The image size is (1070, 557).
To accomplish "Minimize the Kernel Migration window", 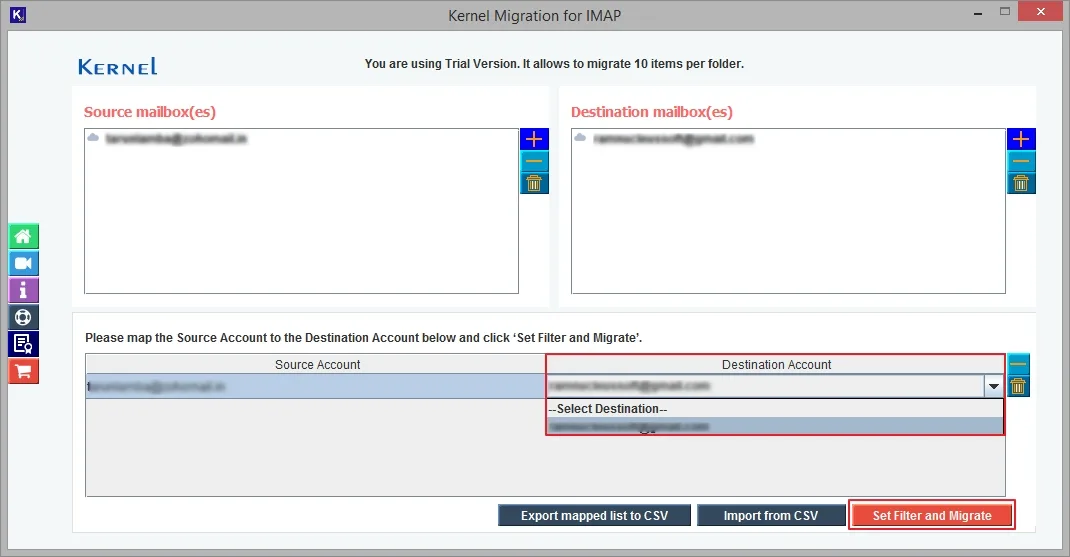I will (x=977, y=12).
